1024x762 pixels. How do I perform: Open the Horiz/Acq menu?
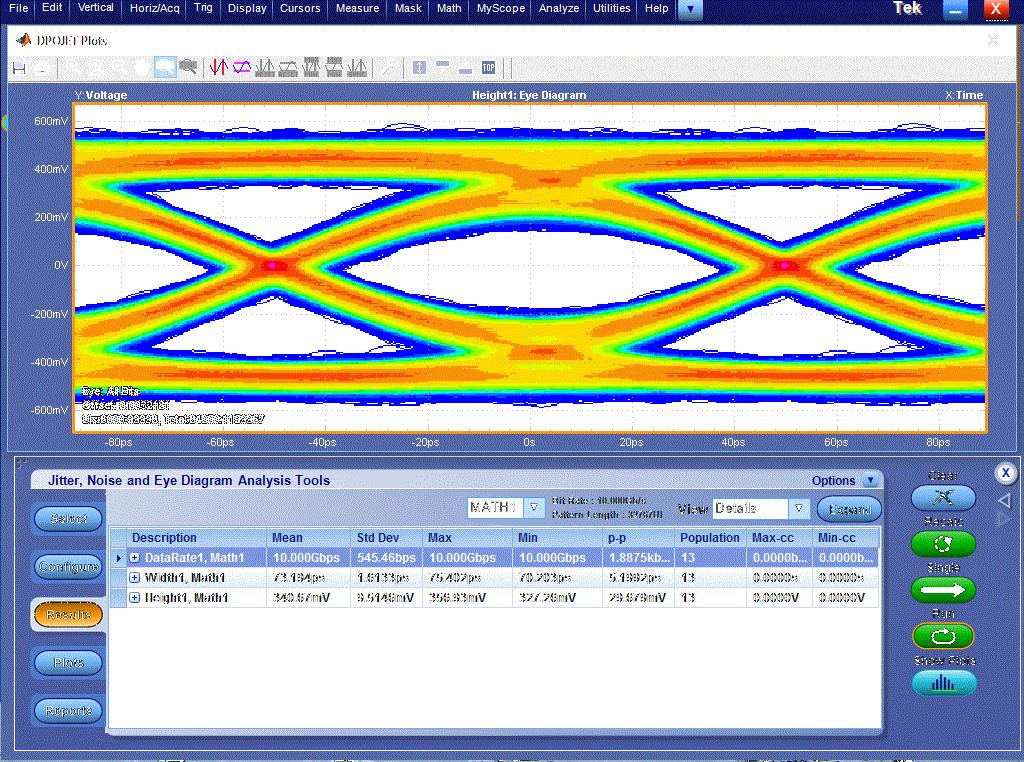pyautogui.click(x=154, y=8)
